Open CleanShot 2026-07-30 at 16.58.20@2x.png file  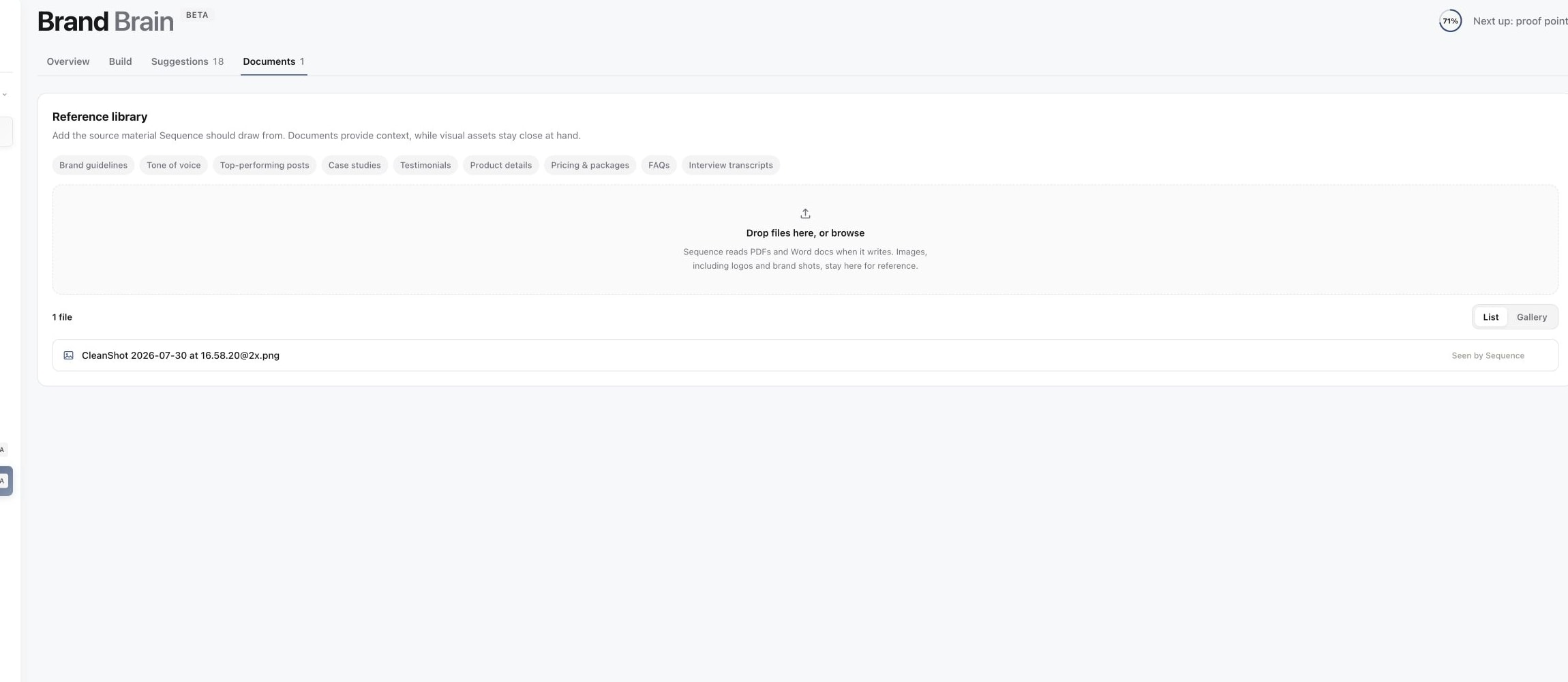click(x=805, y=355)
